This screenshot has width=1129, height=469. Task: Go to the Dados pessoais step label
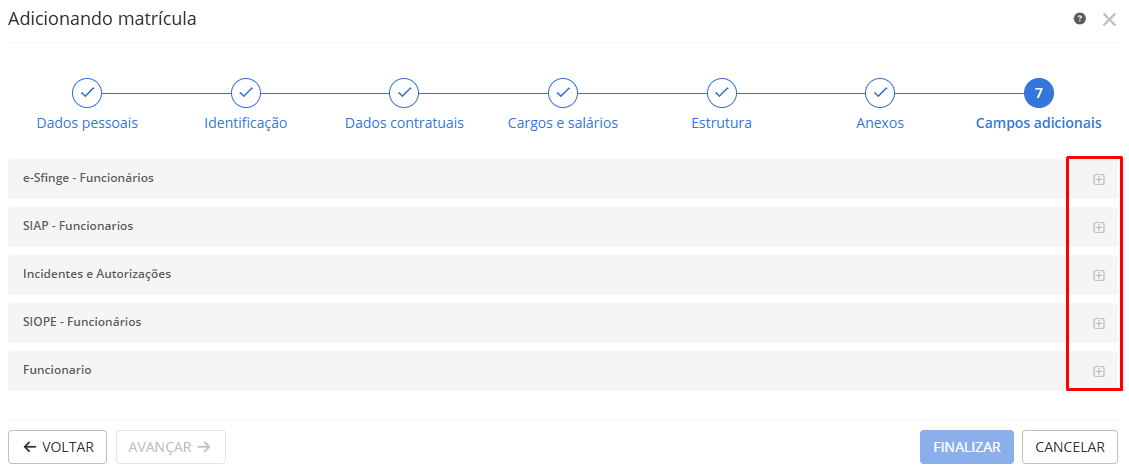point(87,123)
